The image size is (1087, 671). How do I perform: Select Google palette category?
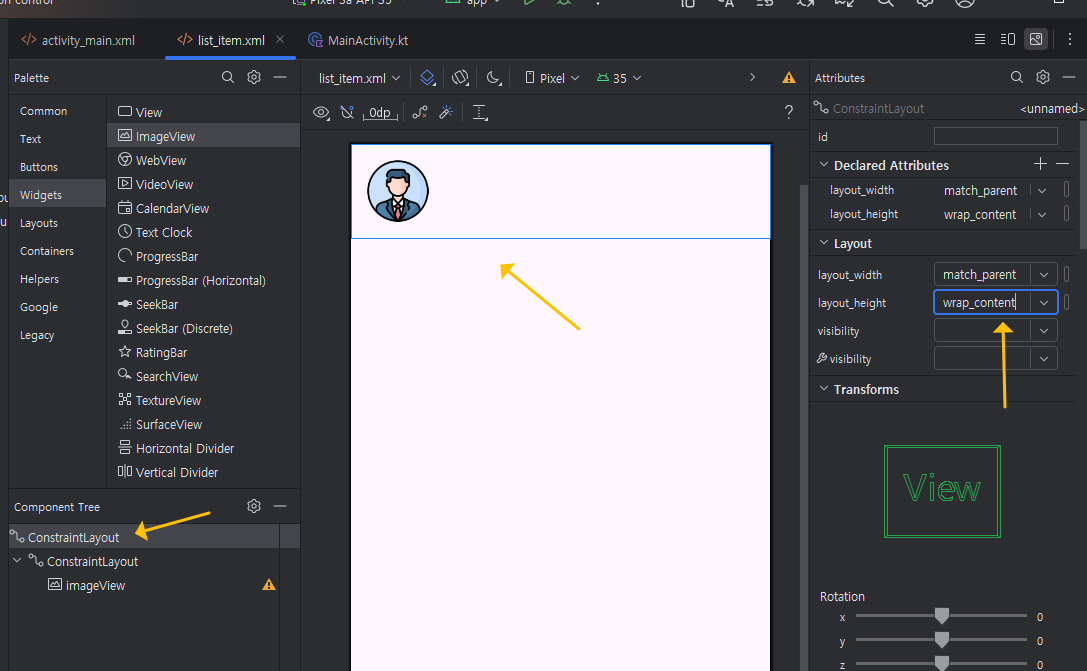point(39,307)
